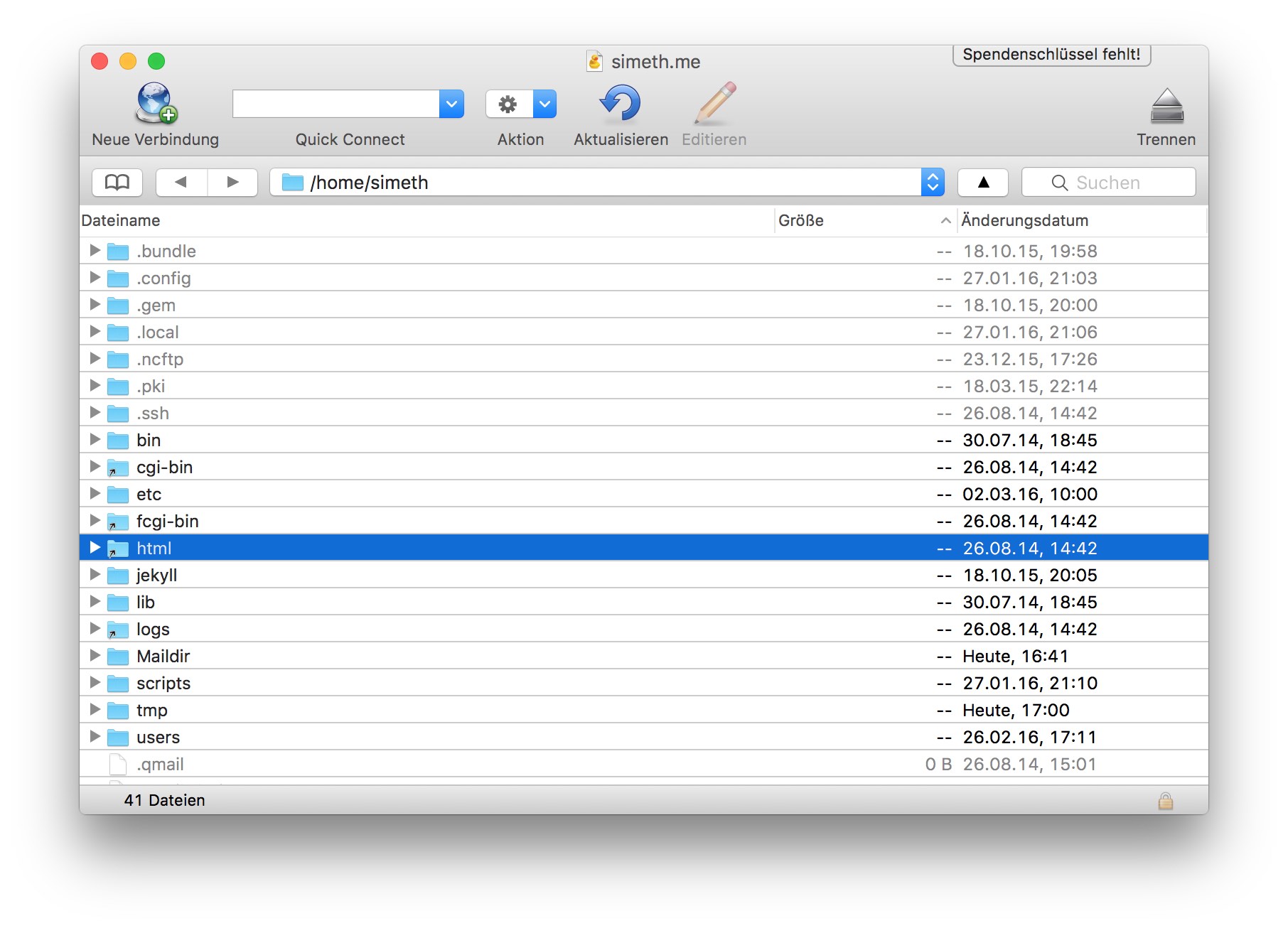Click the Neue Verbindung globe icon

click(156, 104)
